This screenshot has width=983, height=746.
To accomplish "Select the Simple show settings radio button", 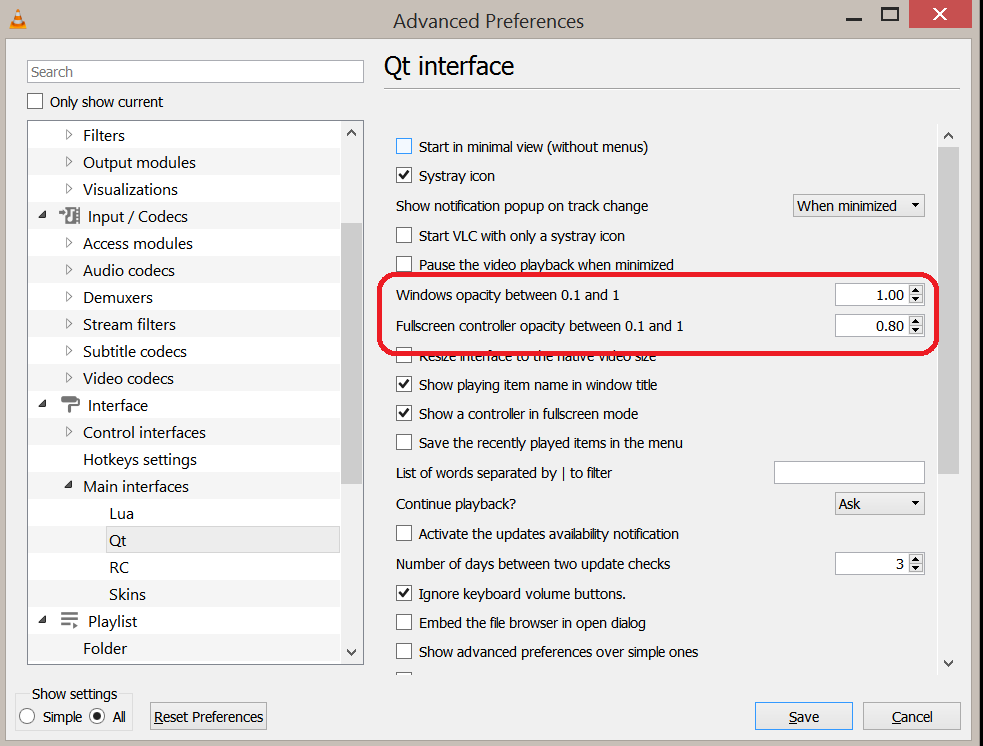I will pyautogui.click(x=27, y=716).
